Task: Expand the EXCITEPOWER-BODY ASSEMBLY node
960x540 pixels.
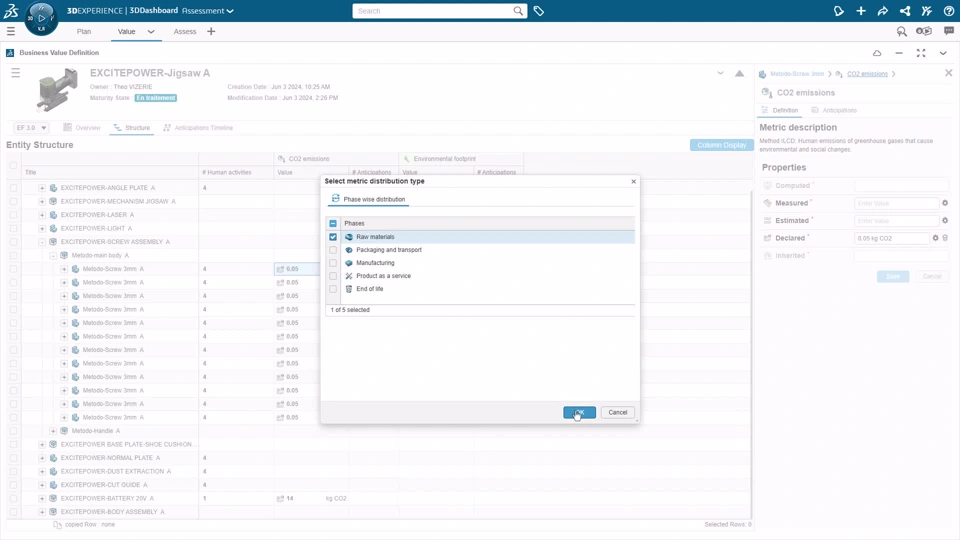Action: [x=42, y=512]
